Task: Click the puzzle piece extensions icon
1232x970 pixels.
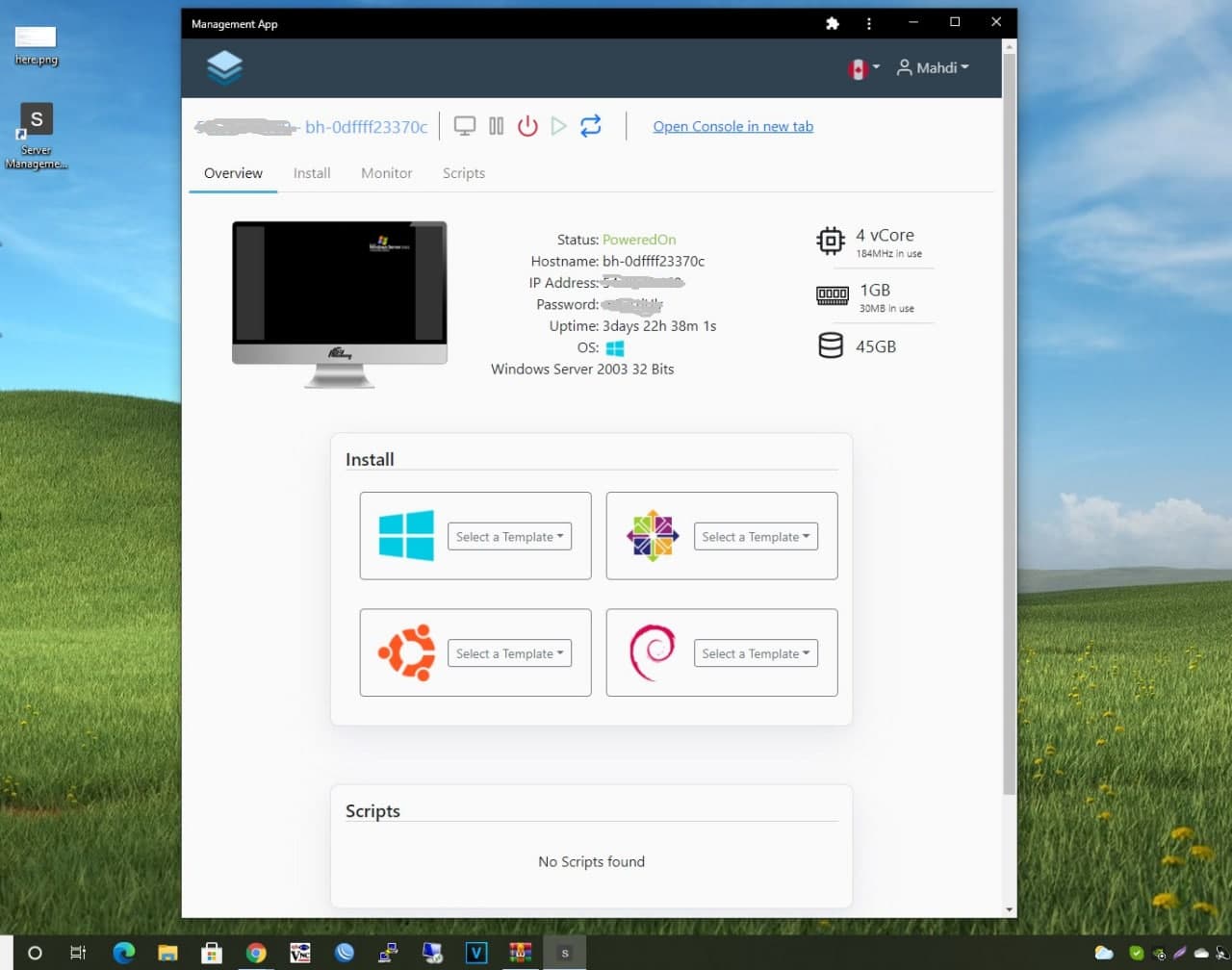Action: click(833, 23)
